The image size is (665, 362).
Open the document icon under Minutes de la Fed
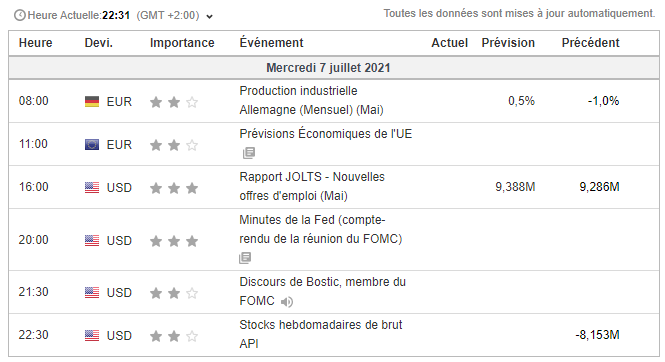pos(245,257)
